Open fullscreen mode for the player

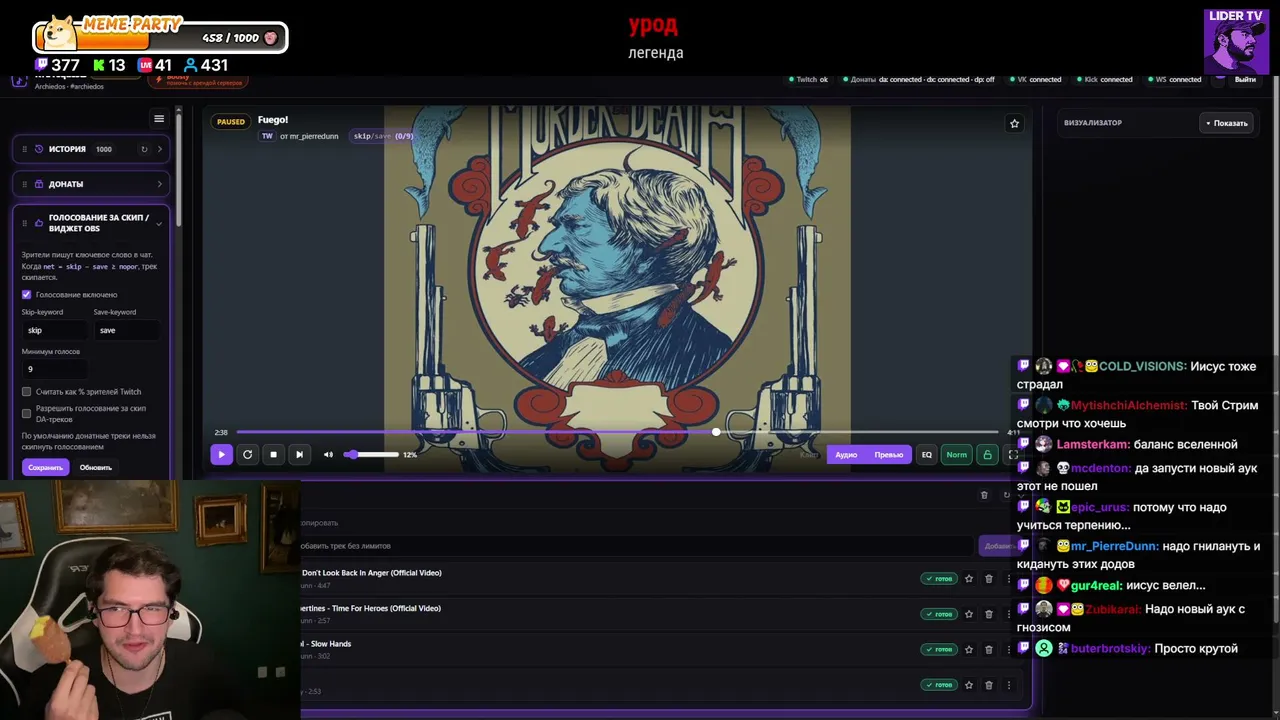(1013, 455)
